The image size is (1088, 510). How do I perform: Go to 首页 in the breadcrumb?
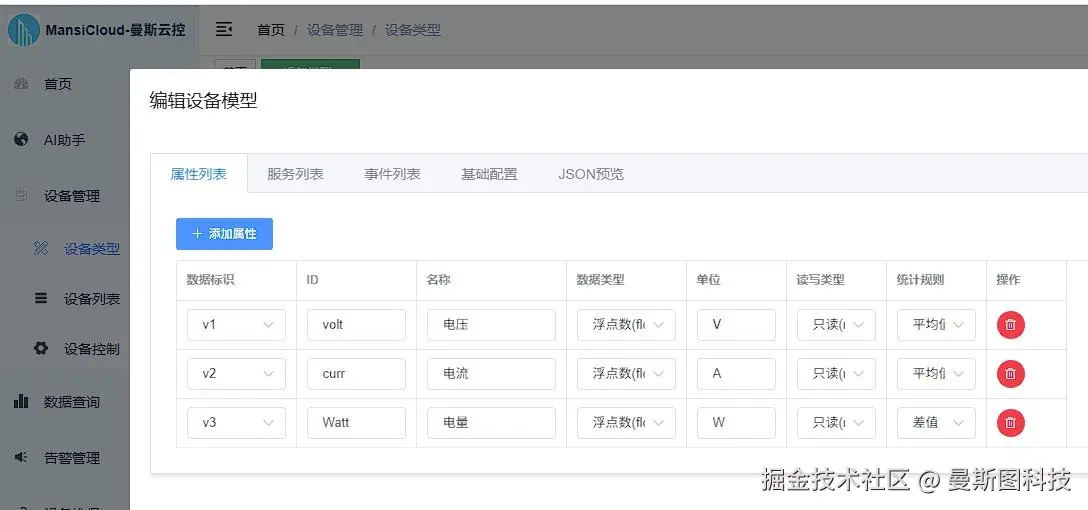point(271,30)
